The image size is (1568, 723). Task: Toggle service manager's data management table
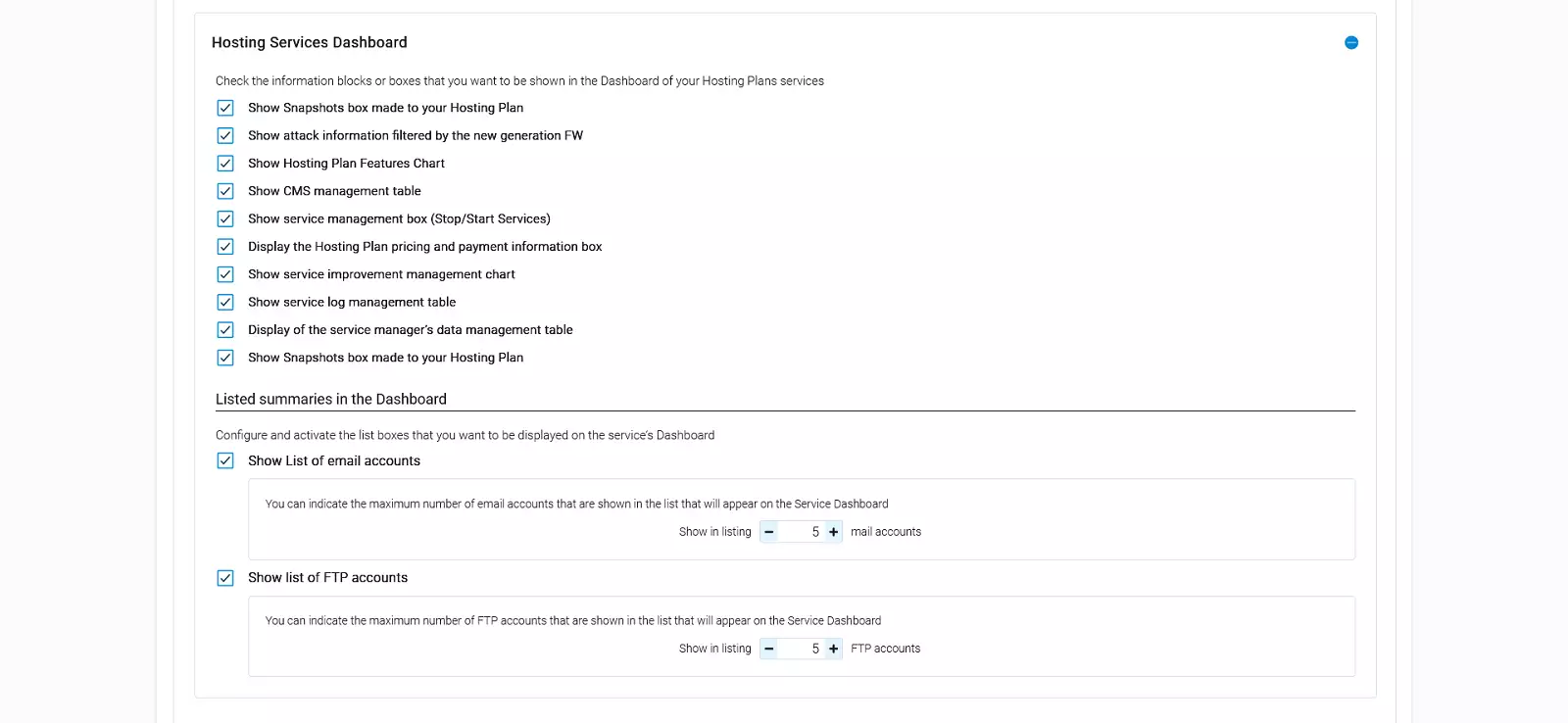pyautogui.click(x=225, y=330)
